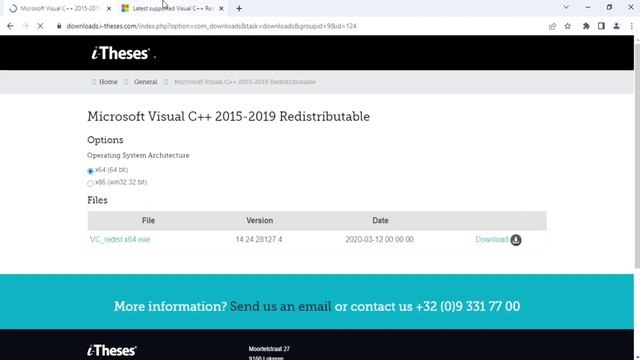View site security lock information
Image resolution: width=640 pixels, height=360 pixels.
coord(59,26)
